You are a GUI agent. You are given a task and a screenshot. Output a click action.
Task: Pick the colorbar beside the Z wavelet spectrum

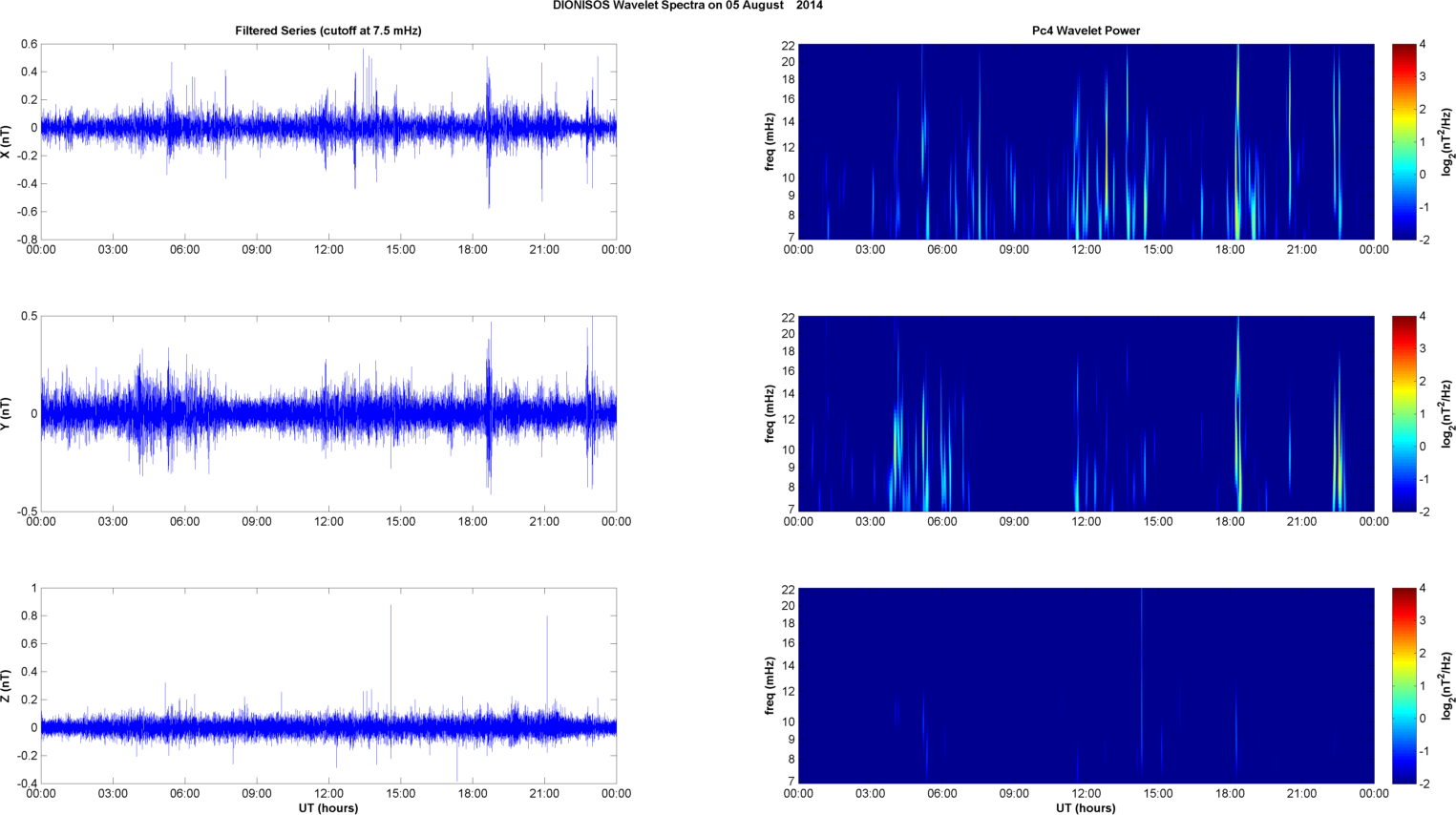point(1403,685)
